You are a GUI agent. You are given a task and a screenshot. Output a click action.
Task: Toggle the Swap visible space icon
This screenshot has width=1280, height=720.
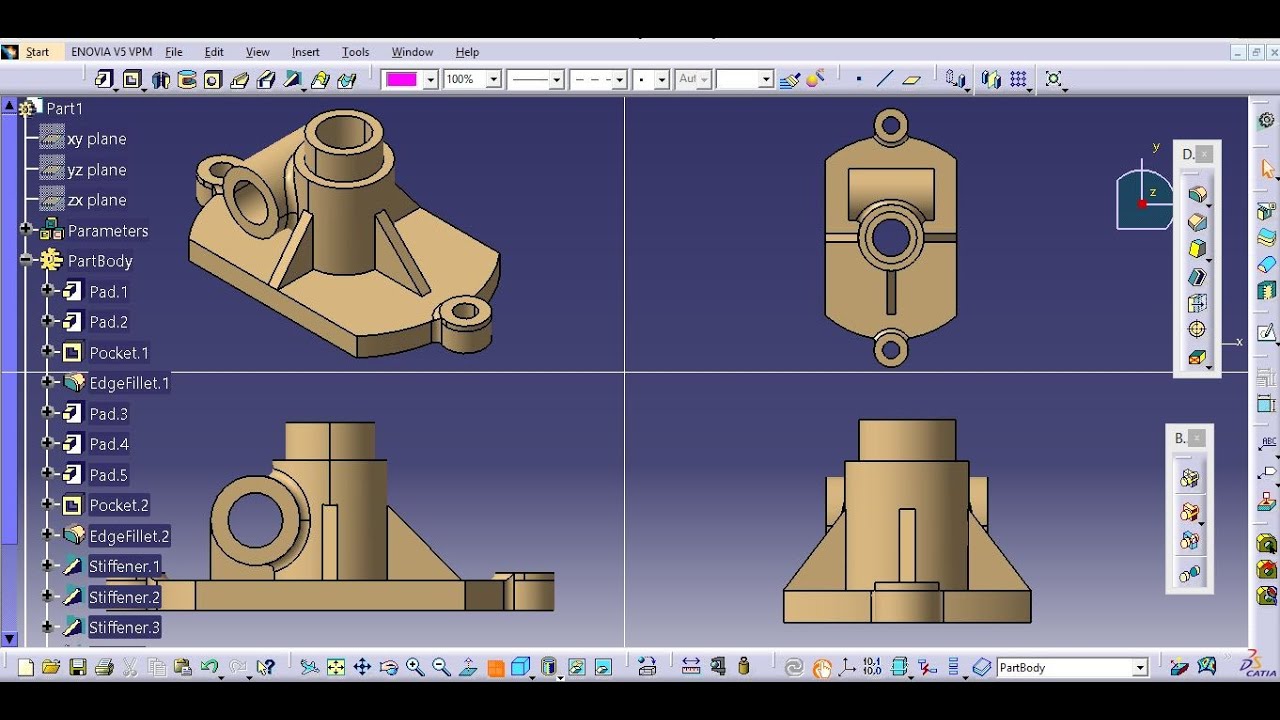click(x=603, y=667)
